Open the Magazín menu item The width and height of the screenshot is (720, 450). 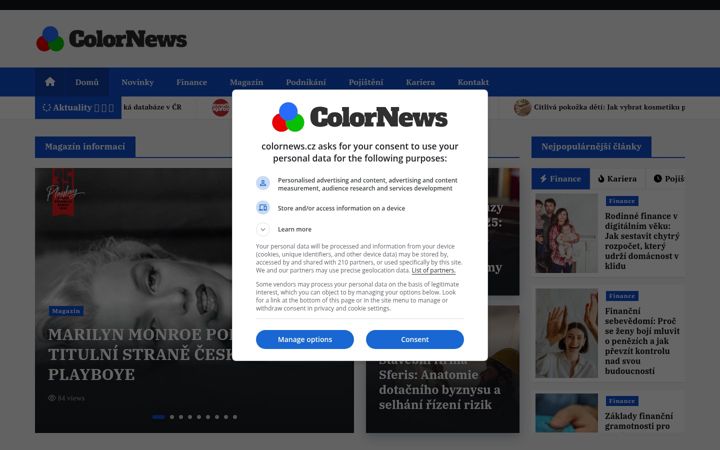(x=246, y=82)
